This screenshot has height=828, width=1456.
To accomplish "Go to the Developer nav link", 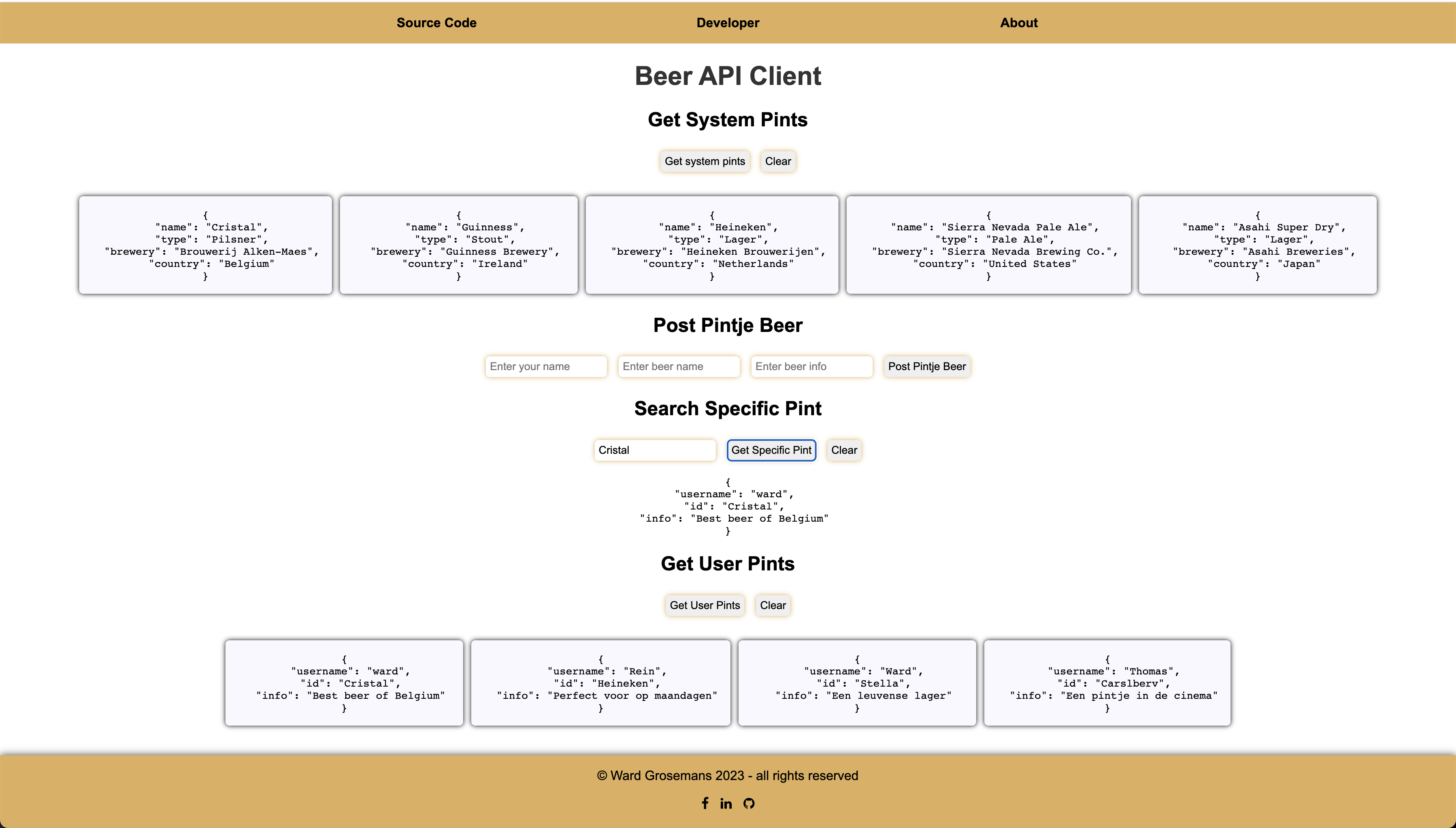I will 728,23.
